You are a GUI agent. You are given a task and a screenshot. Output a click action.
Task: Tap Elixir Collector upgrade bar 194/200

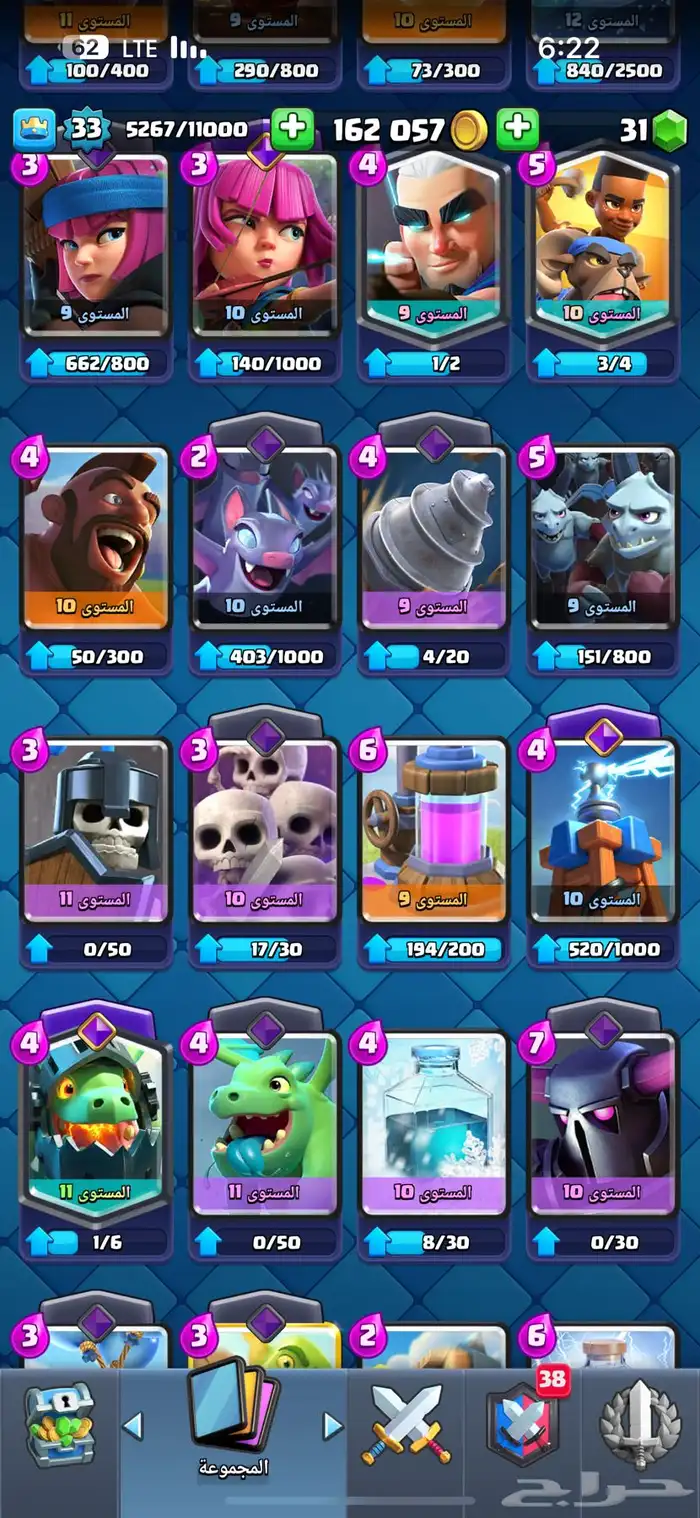coord(434,949)
